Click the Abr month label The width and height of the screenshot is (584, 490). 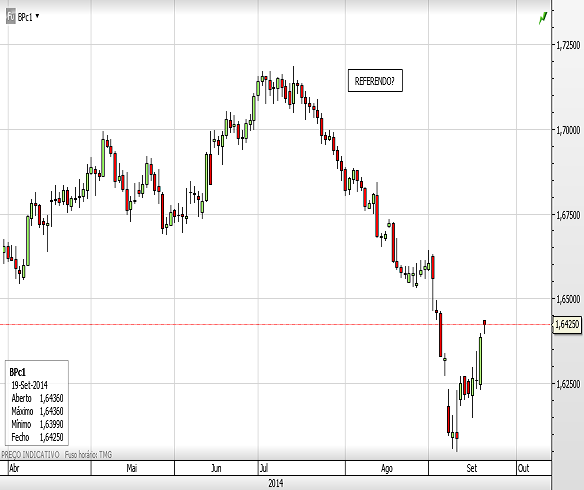[x=14, y=468]
